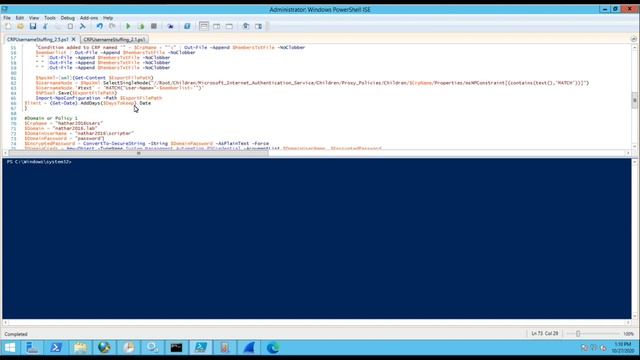Save the script with the floppy disk icon
Viewport: 640px width, 360px height.
(33, 26)
